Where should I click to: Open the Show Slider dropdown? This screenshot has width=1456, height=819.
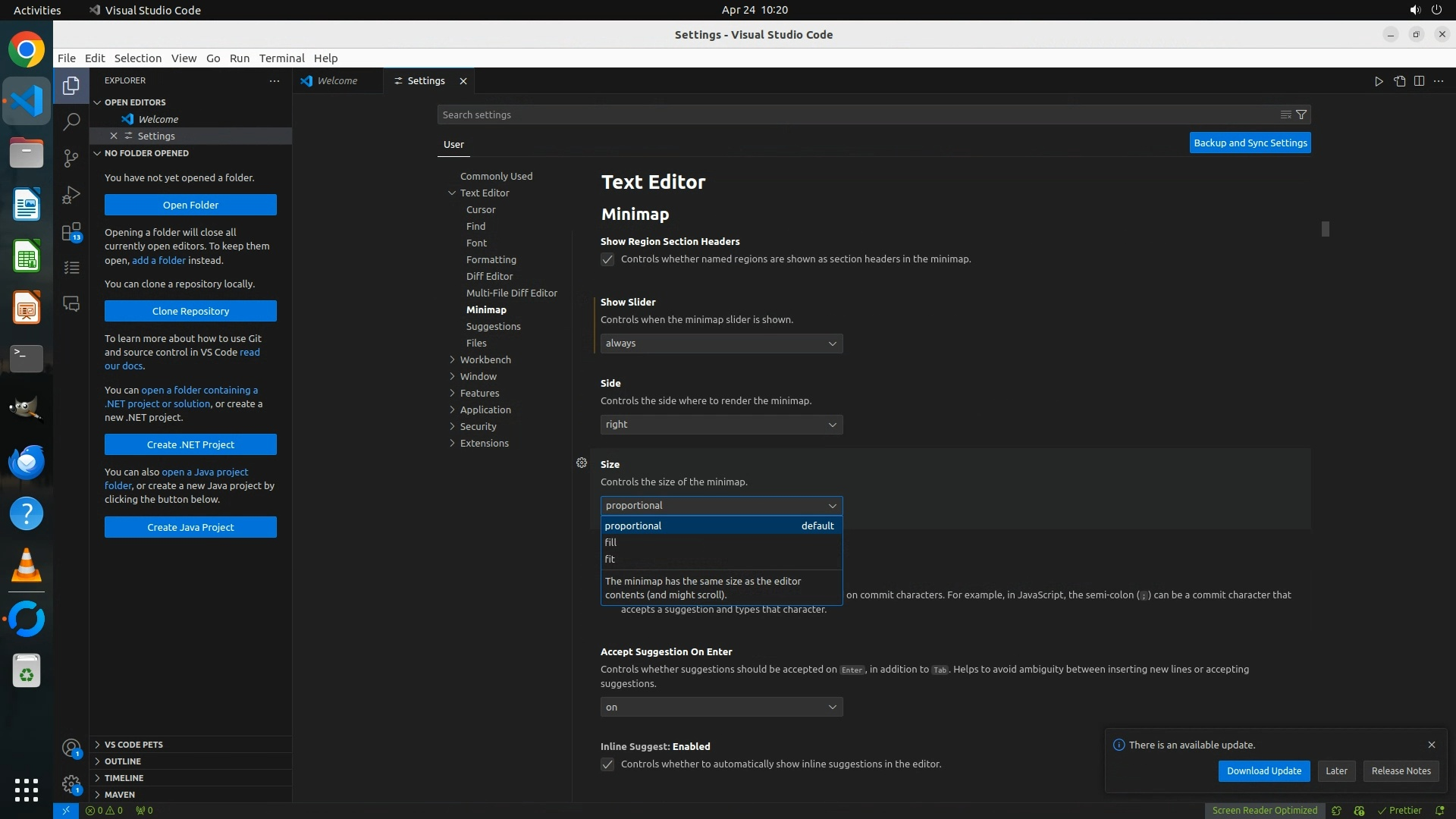pos(721,344)
